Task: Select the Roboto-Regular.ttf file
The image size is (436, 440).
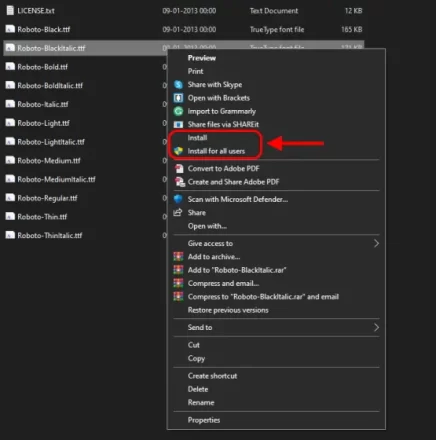Action: (x=47, y=198)
